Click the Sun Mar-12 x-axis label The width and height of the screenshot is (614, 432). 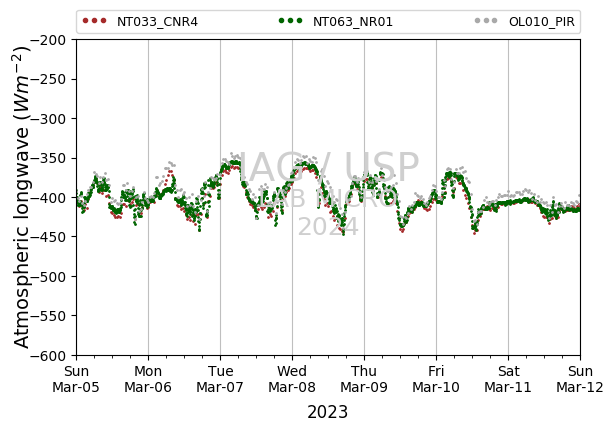pos(580,379)
